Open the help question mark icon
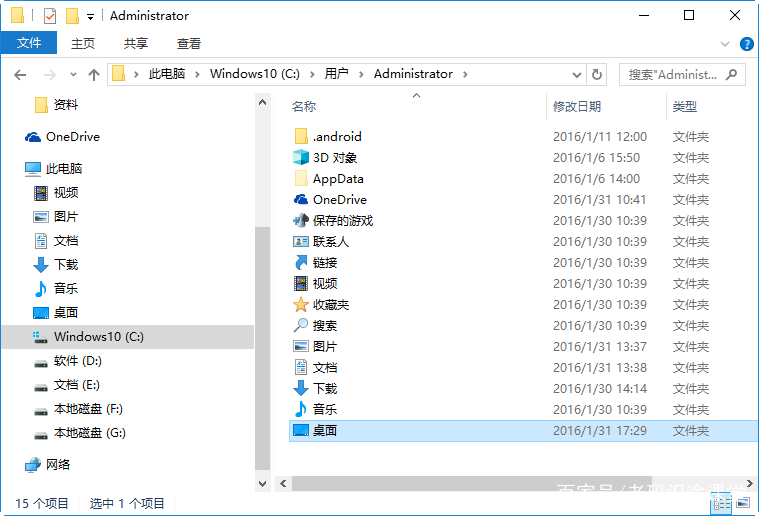The width and height of the screenshot is (759, 516). click(x=746, y=44)
